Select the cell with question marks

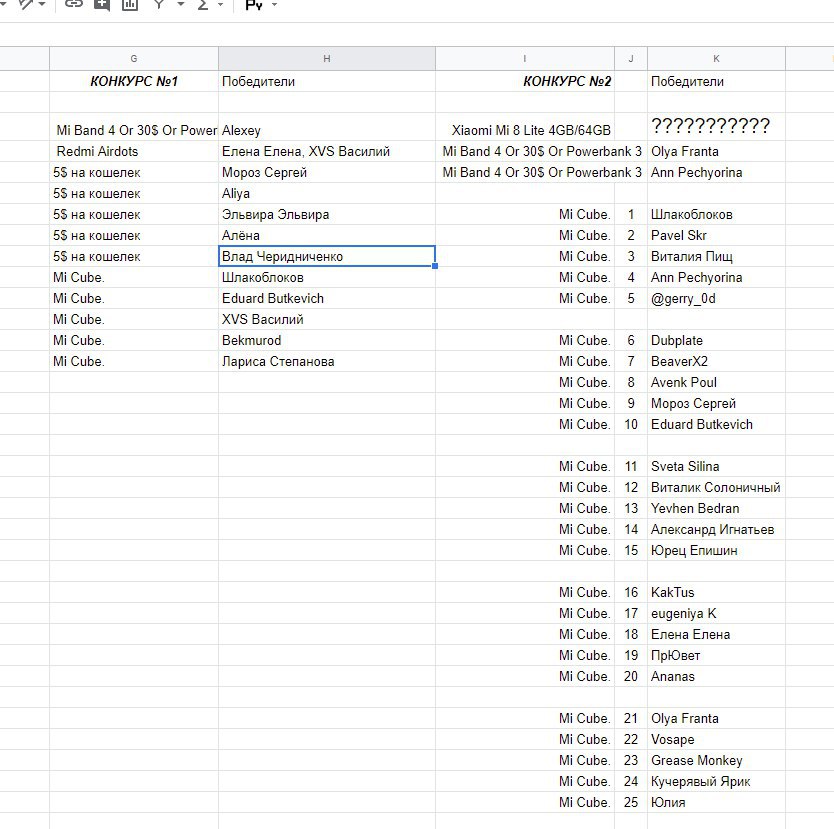[x=715, y=126]
